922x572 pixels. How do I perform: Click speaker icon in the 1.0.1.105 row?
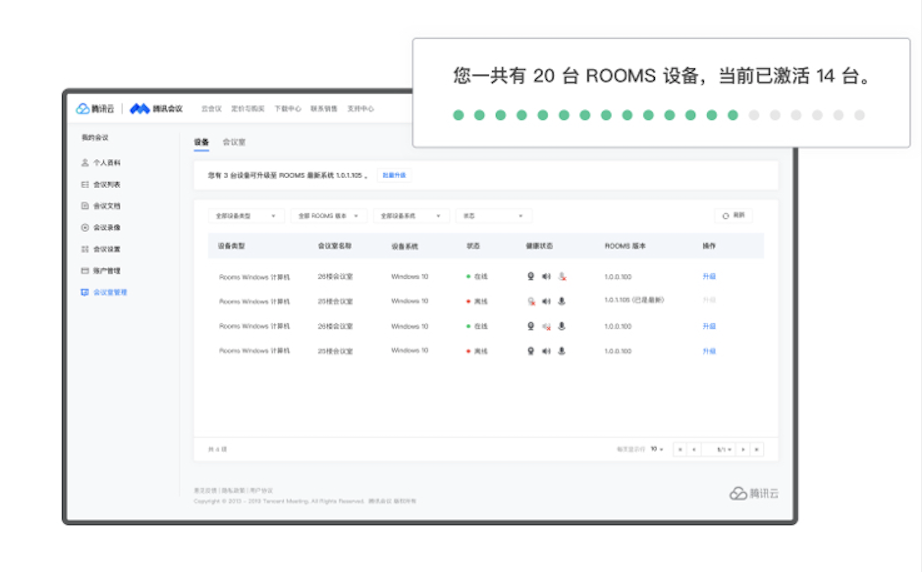(546, 301)
